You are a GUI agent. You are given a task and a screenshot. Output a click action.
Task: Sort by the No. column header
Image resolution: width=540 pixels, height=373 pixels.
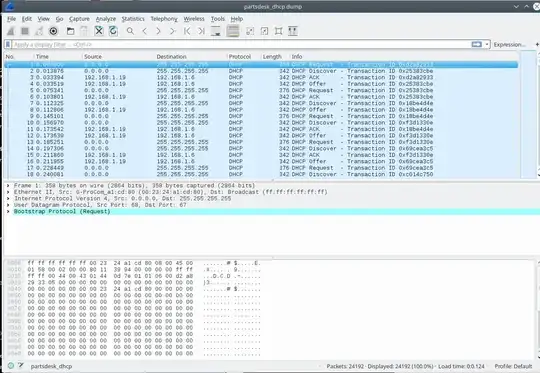pos(19,56)
